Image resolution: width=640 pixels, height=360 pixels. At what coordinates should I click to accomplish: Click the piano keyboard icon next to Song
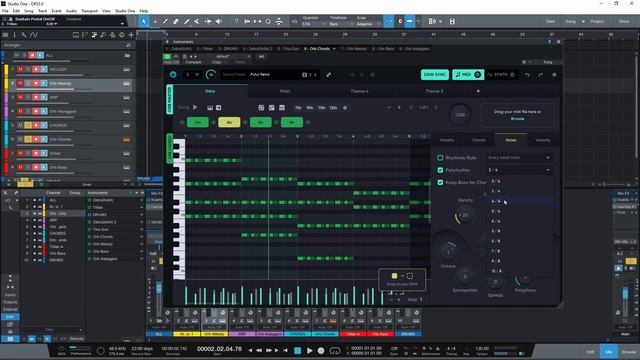coord(210,108)
